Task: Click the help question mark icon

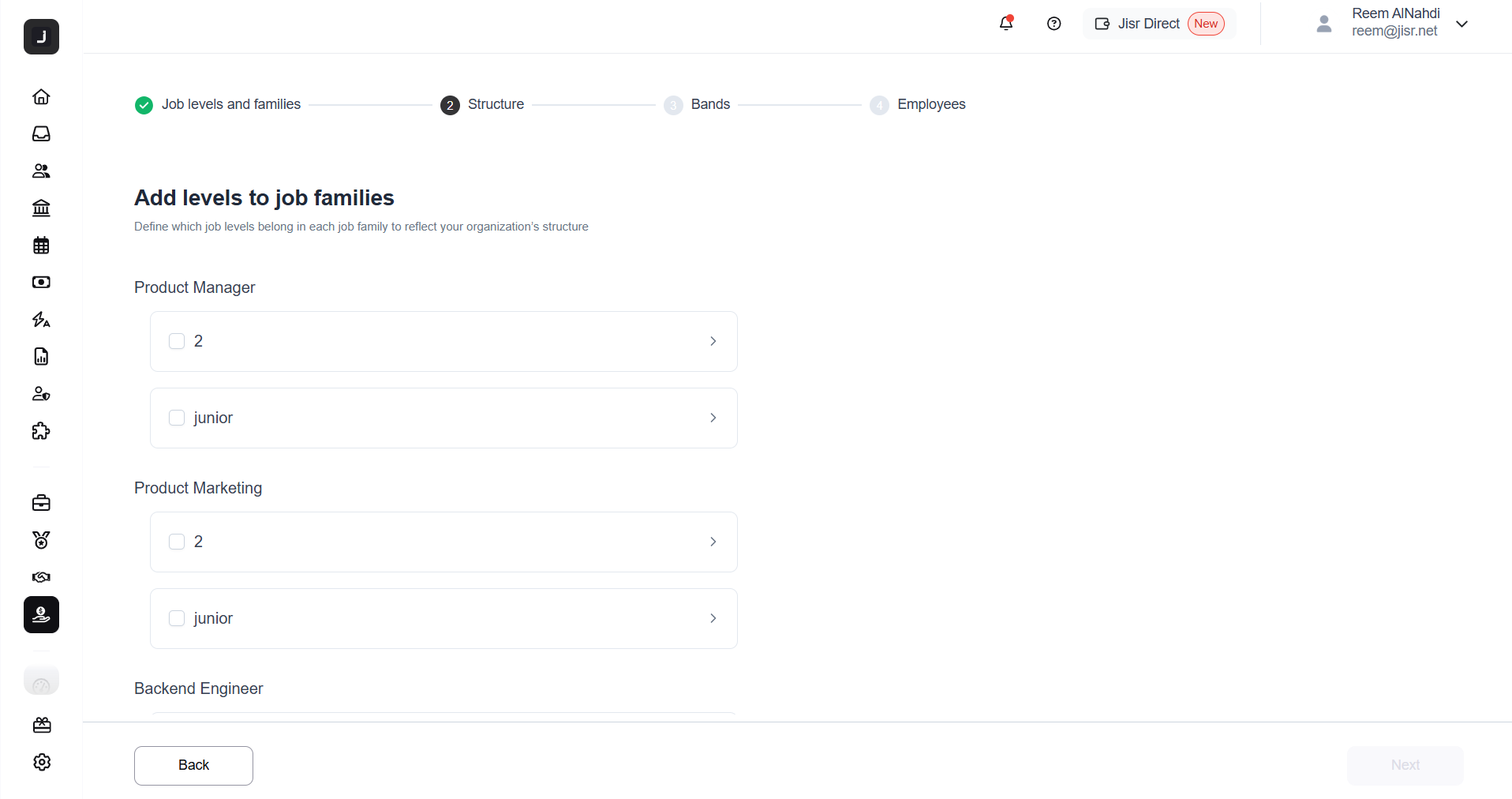Action: click(x=1054, y=24)
